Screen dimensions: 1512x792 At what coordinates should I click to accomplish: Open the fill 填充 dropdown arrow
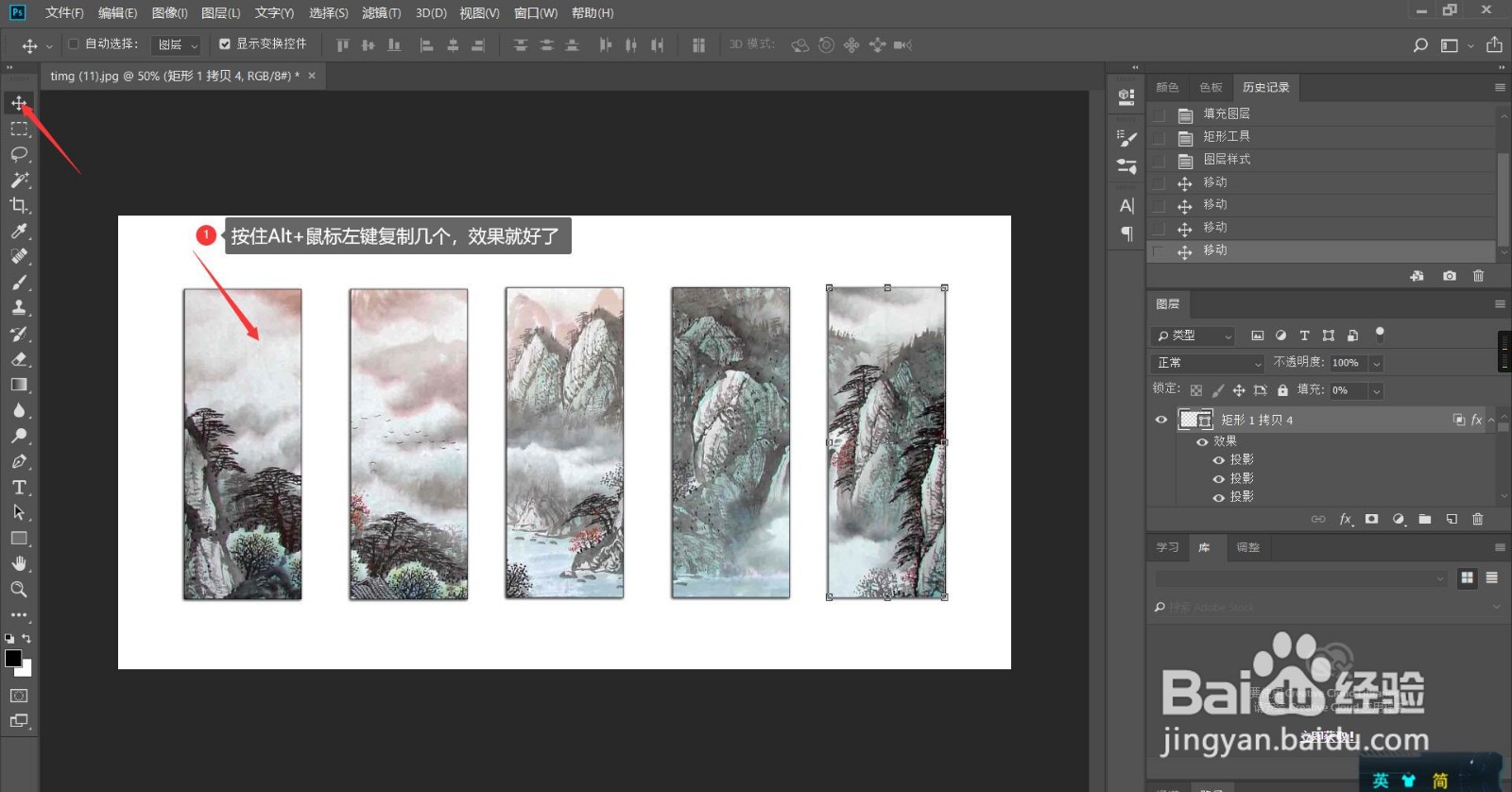(1376, 390)
